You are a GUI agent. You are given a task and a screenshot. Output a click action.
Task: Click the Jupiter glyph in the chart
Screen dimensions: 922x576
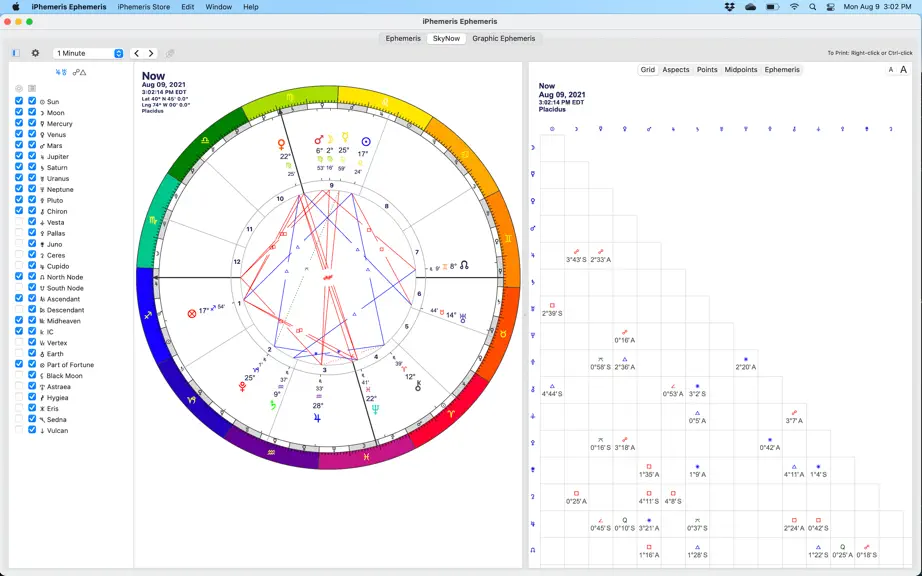click(318, 418)
